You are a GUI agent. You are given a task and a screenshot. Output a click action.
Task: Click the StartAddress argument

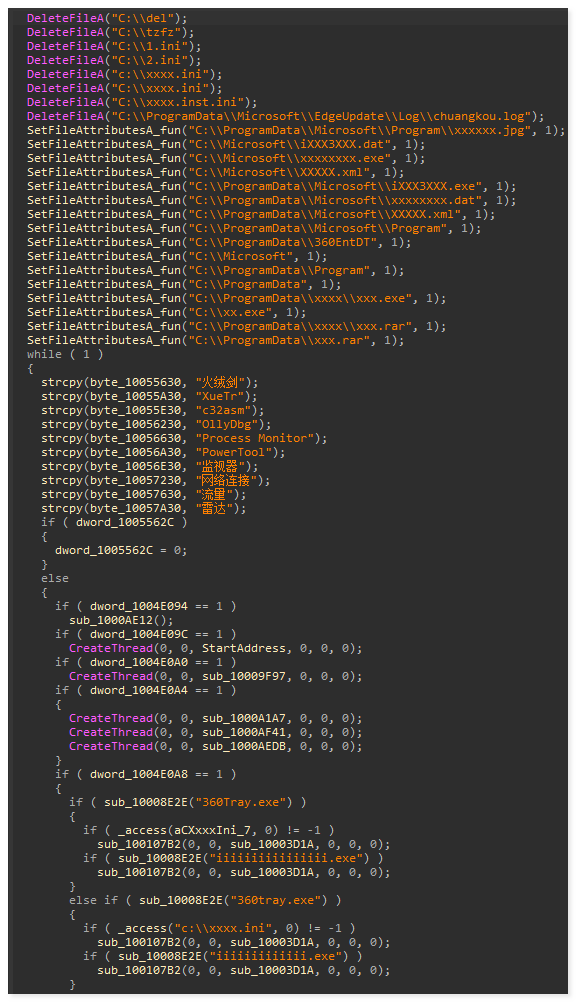click(x=244, y=649)
